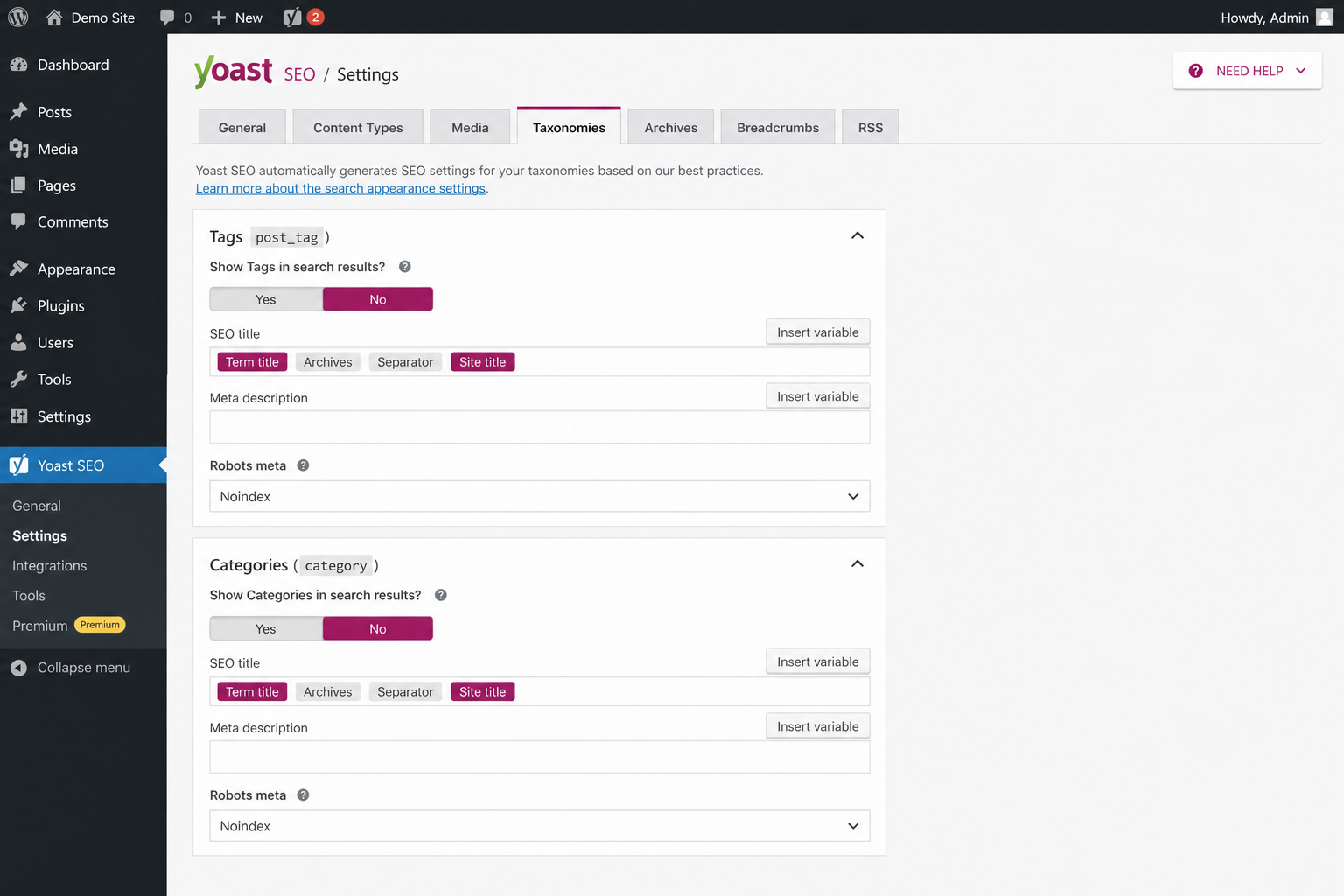The image size is (1344, 896).
Task: Click Site title variable in Tags SEO title
Action: [483, 361]
